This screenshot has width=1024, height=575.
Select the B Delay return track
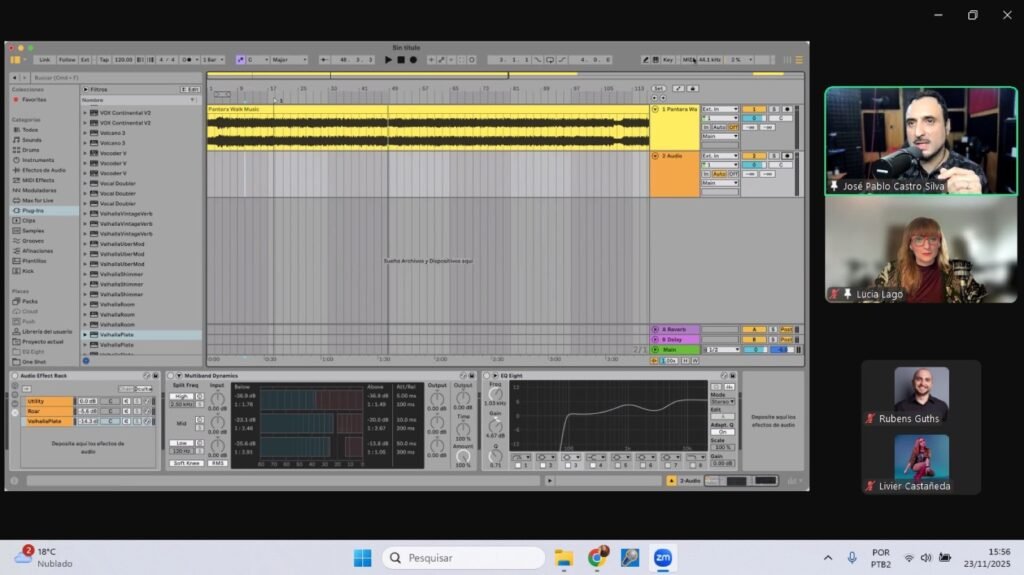(675, 340)
